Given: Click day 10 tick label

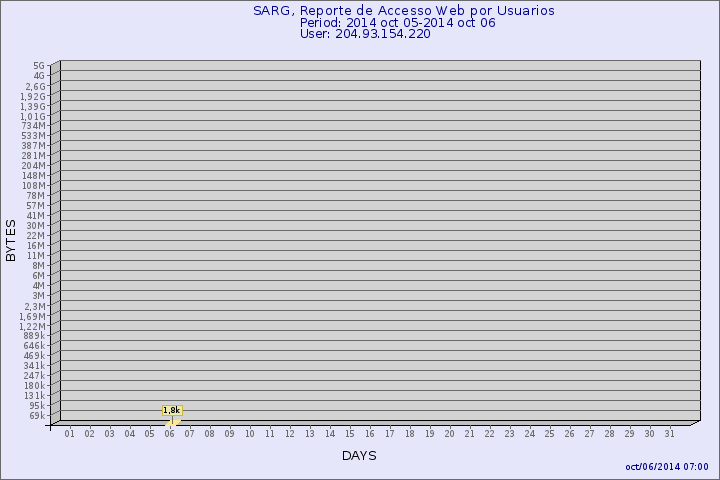Looking at the screenshot, I should pyautogui.click(x=250, y=433).
